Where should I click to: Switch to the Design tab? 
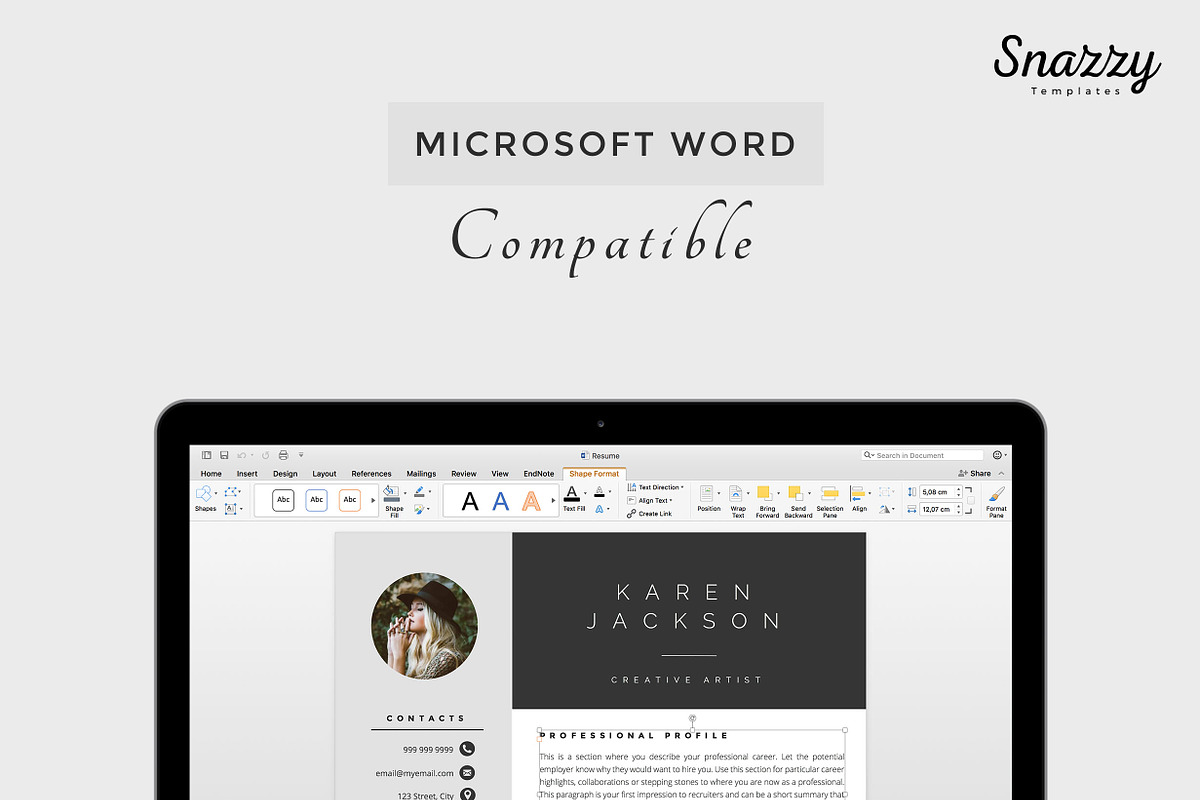(x=285, y=474)
